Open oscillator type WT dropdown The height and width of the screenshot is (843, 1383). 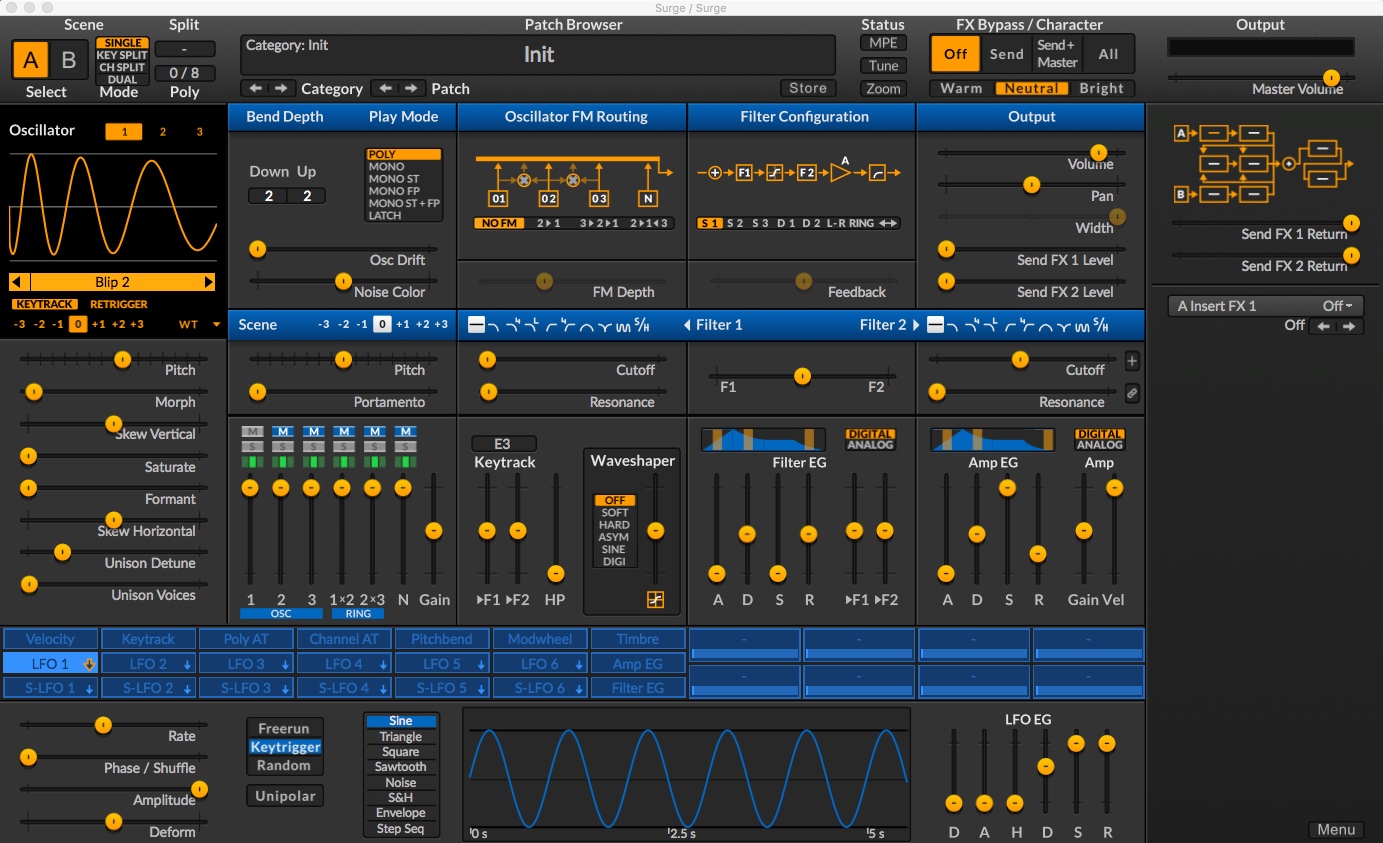pos(200,324)
